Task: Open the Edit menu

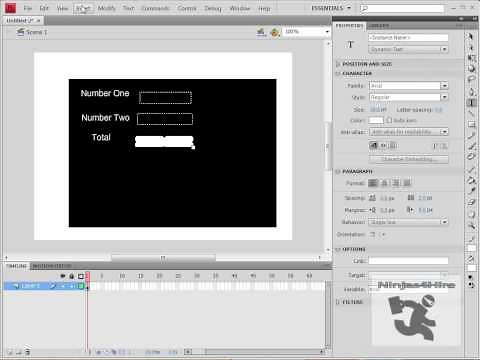Action: pos(44,8)
